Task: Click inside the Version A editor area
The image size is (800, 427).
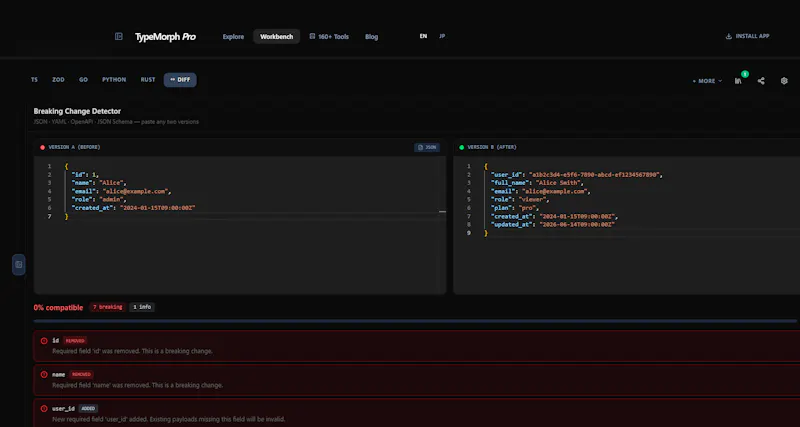Action: (x=240, y=225)
